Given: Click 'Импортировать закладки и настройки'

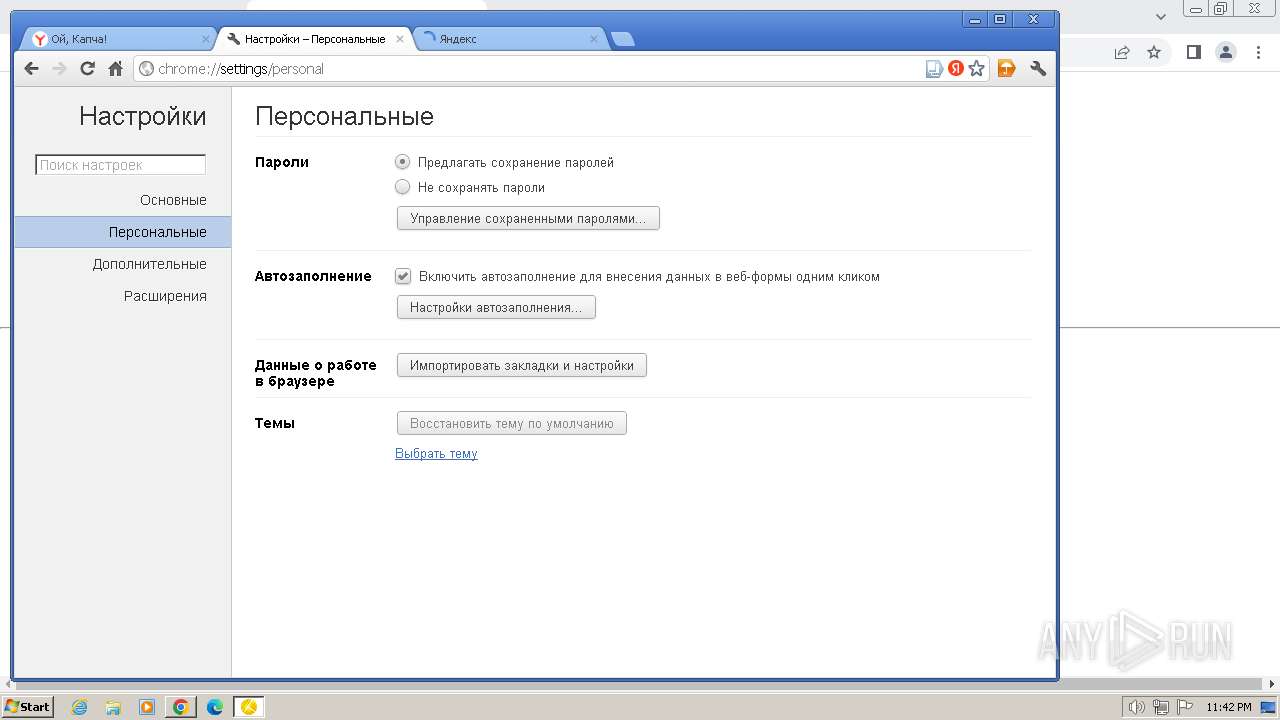Looking at the screenshot, I should tap(522, 365).
